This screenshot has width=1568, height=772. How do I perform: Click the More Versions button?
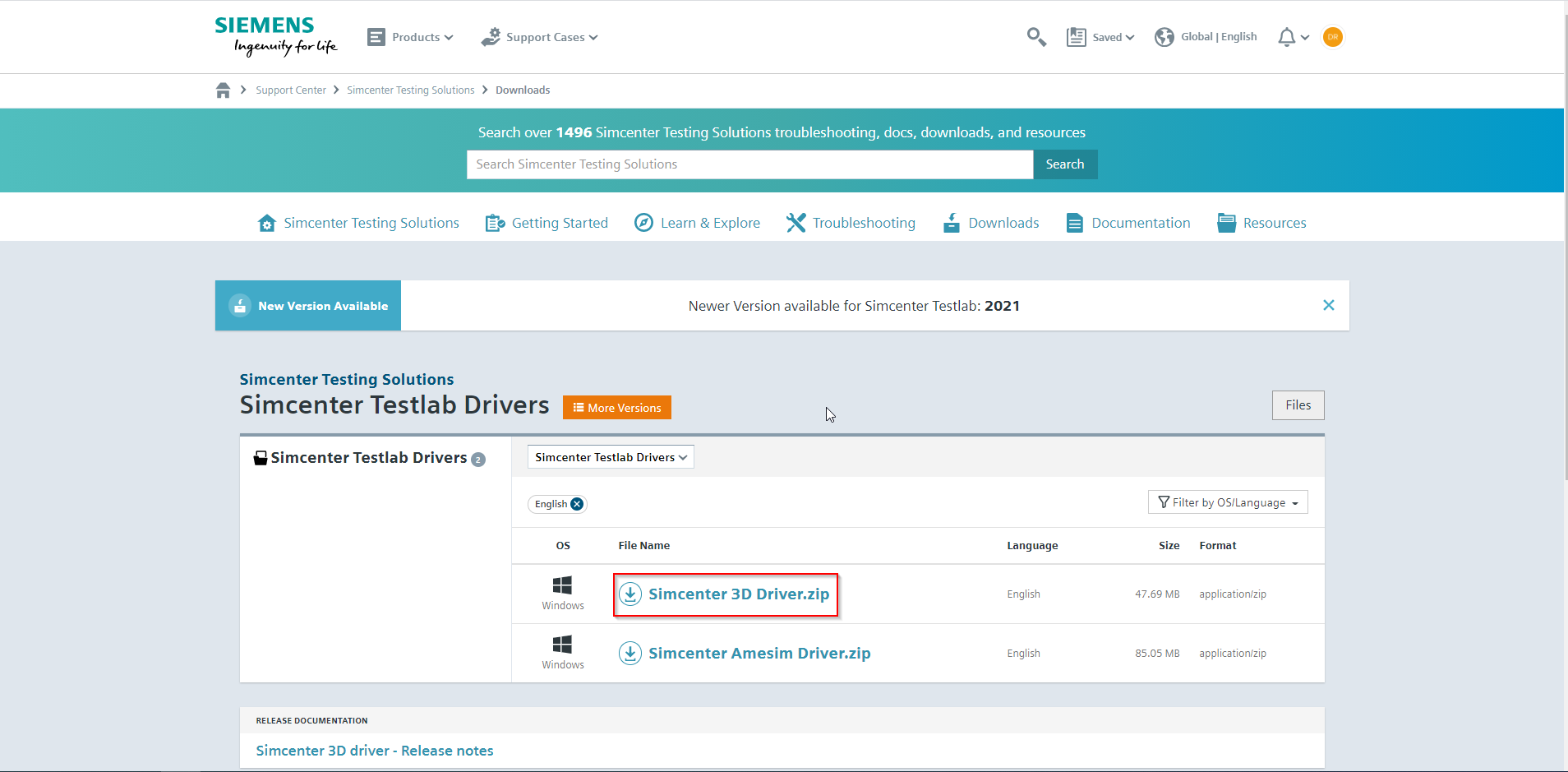coord(616,407)
